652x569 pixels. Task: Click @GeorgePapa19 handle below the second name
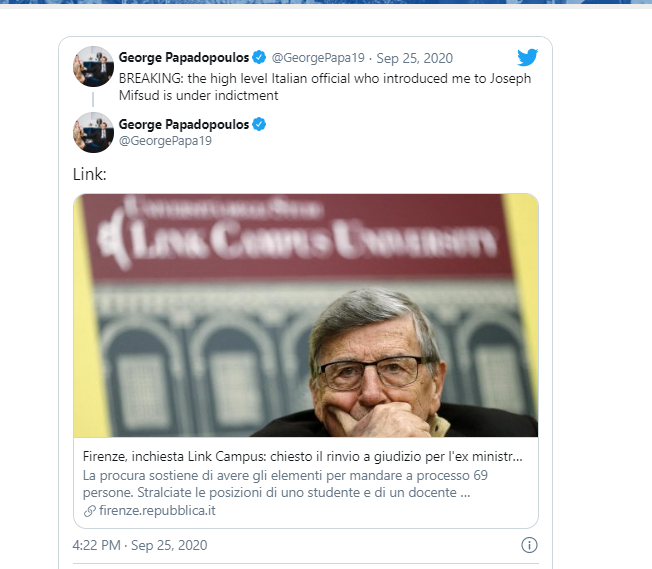tap(165, 141)
